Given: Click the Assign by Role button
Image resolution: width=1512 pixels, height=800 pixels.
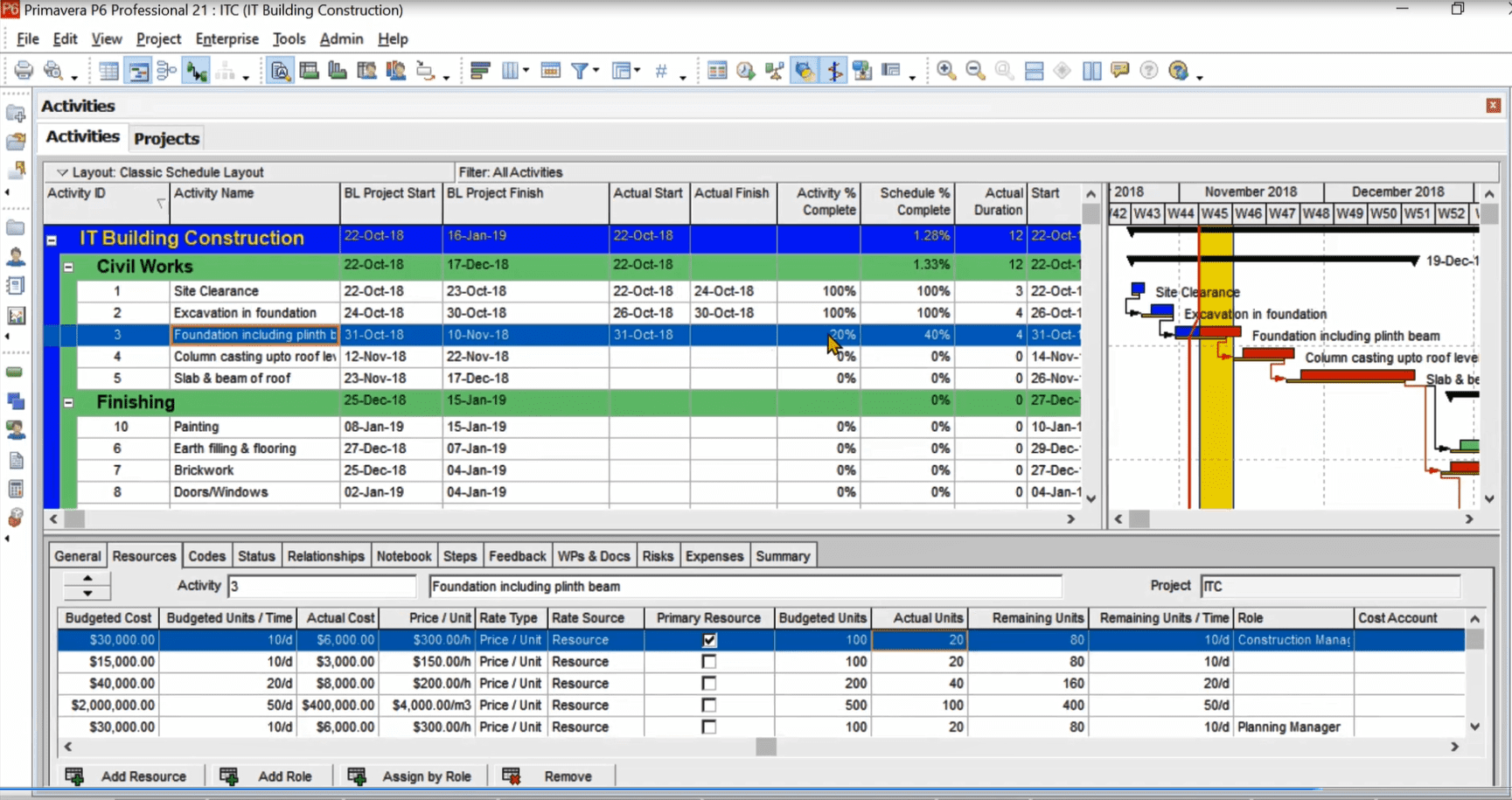Looking at the screenshot, I should point(411,776).
